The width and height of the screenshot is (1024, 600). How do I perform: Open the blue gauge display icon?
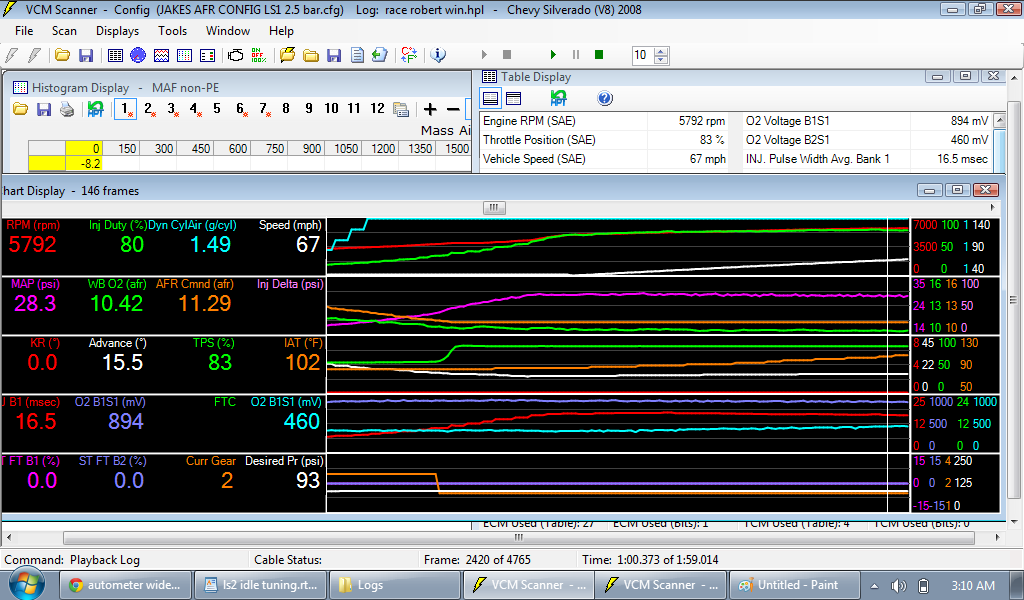click(138, 55)
